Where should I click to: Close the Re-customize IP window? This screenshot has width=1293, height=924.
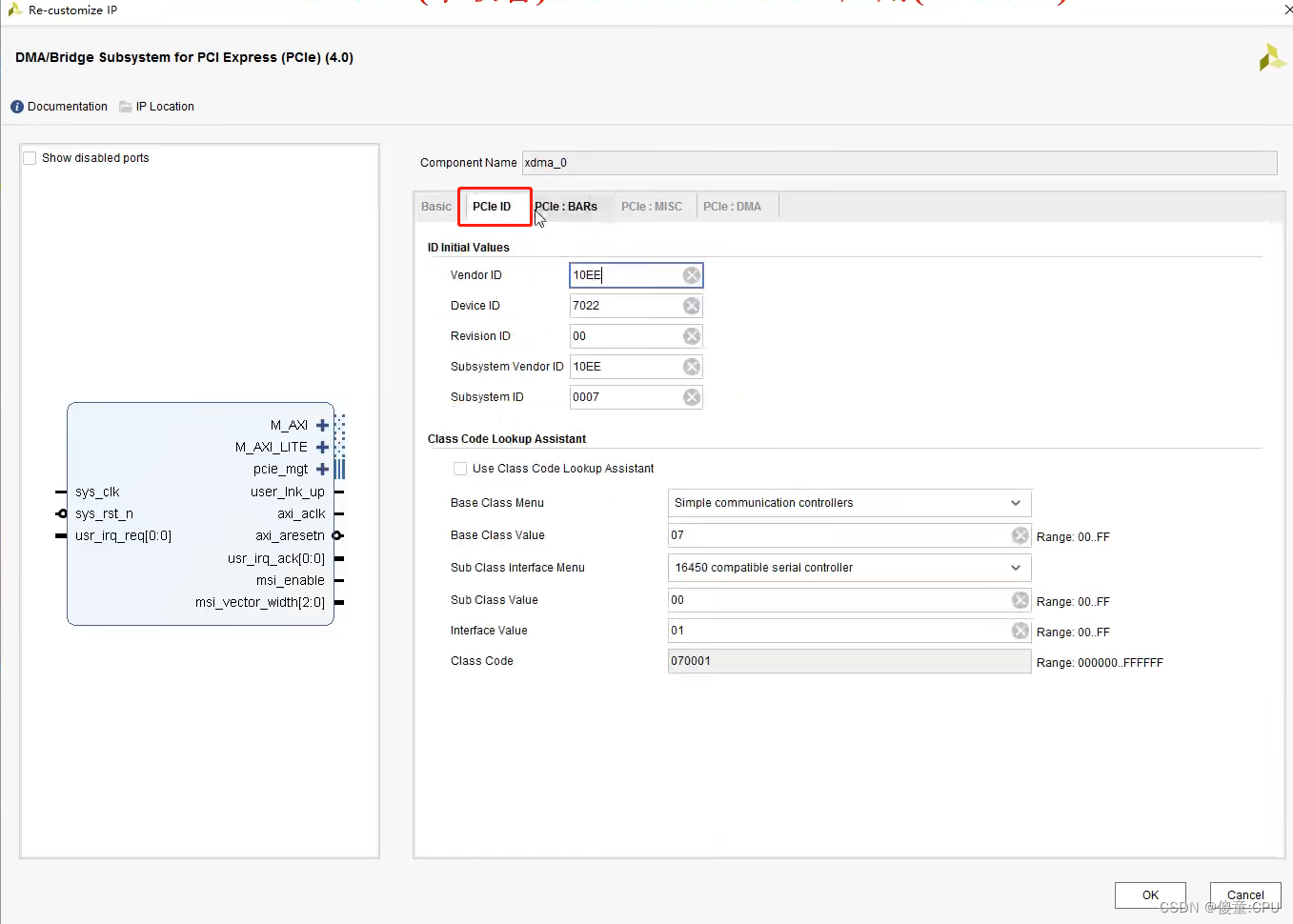tap(1288, 10)
